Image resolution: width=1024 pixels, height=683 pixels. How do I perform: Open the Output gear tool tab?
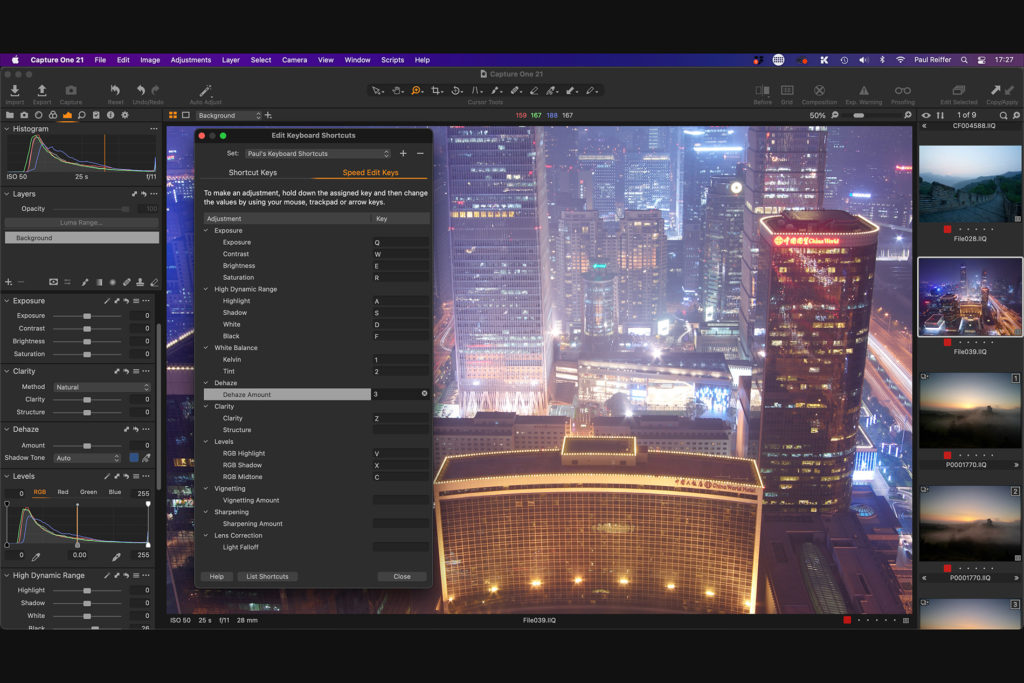tap(125, 115)
